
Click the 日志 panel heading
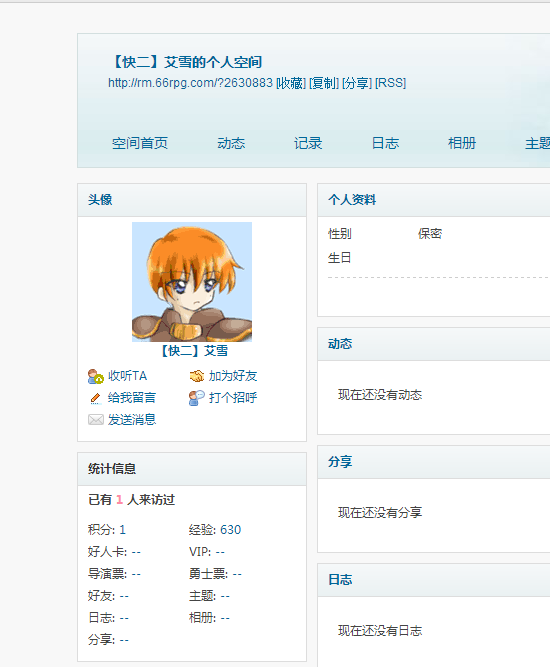click(340, 580)
